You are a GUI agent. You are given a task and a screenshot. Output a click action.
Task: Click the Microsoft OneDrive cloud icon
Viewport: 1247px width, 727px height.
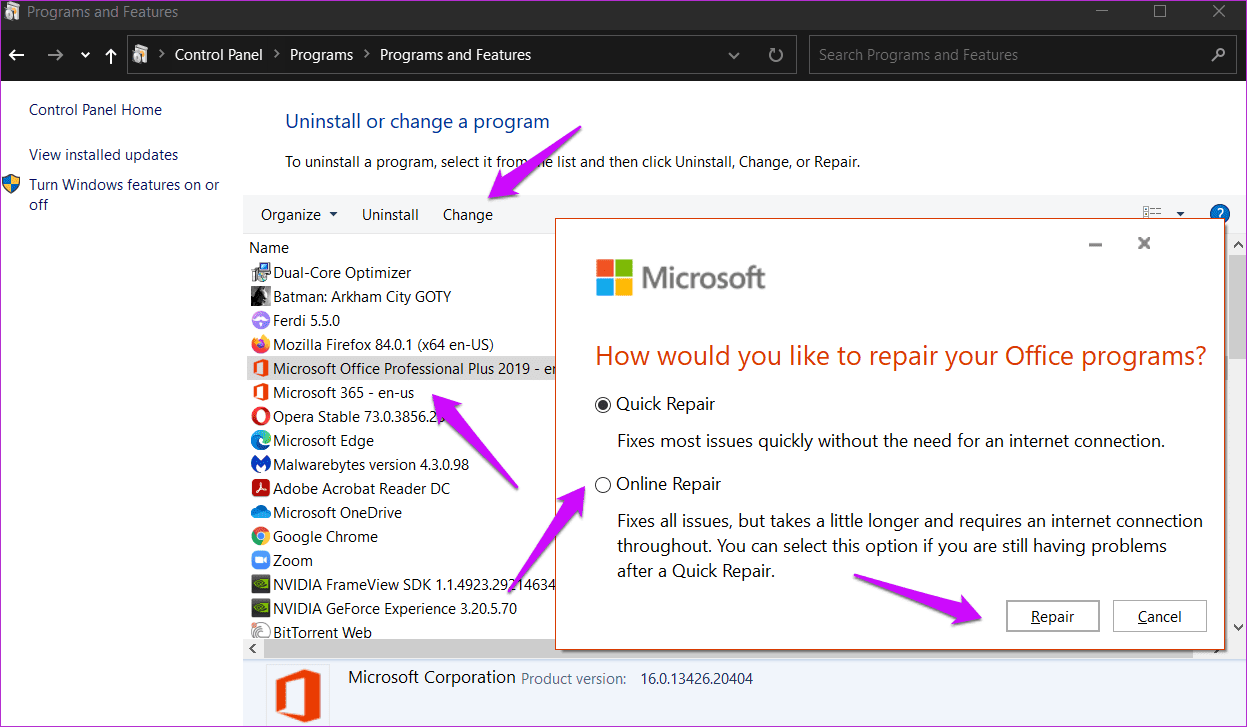click(260, 512)
